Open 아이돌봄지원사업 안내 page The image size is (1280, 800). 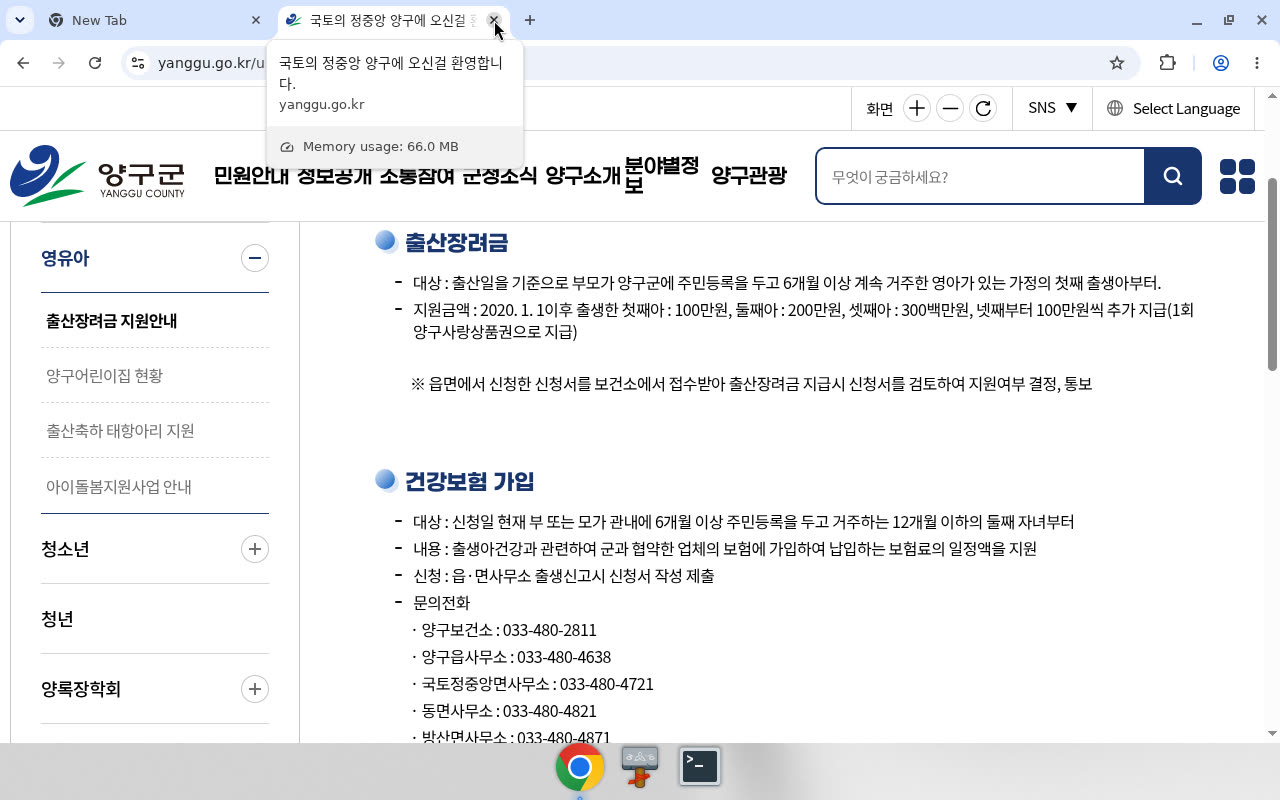[x=119, y=487]
